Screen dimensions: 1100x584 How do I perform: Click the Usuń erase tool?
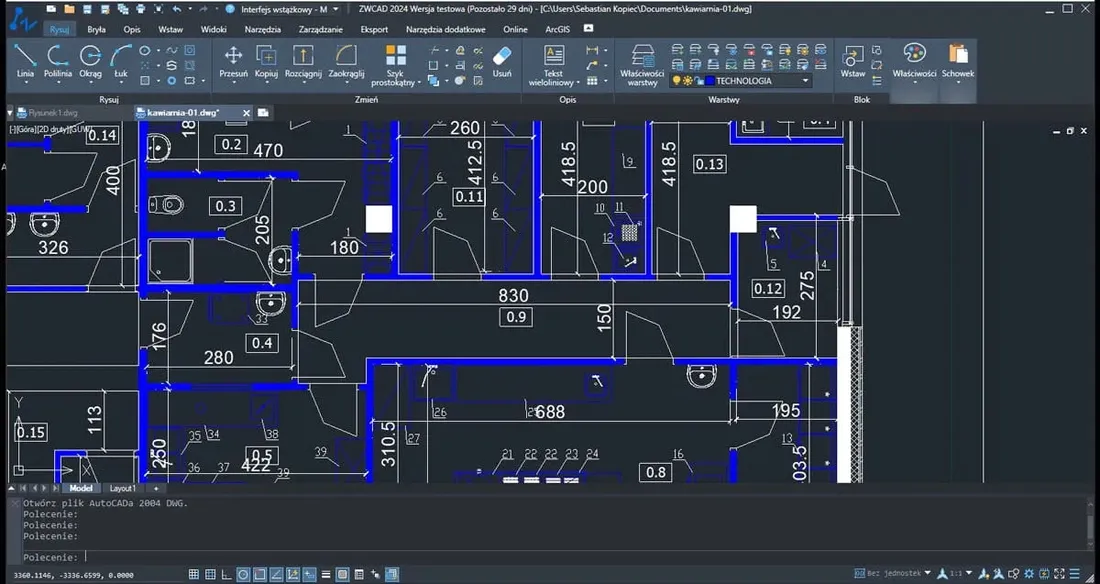pyautogui.click(x=502, y=62)
